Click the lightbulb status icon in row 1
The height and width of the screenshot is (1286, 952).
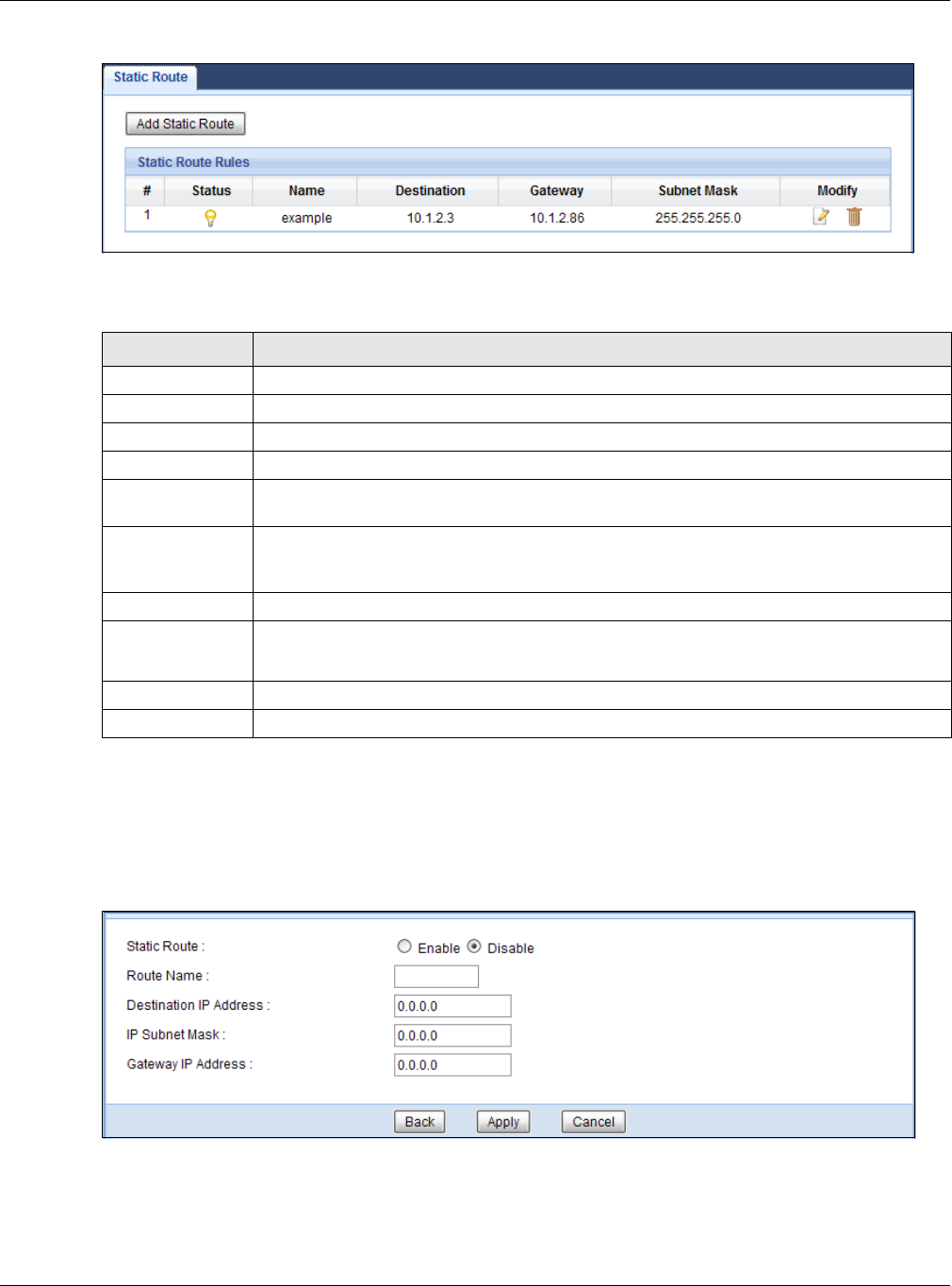point(210,218)
